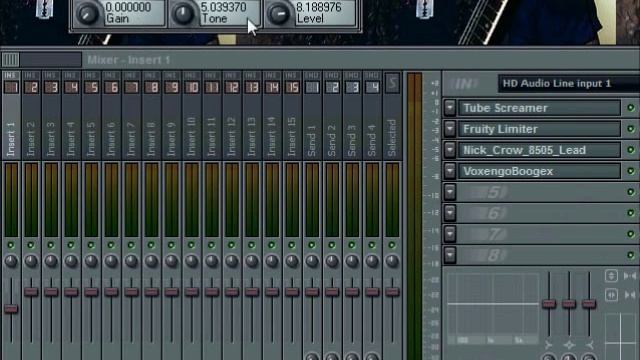Turn the Gain knob

tap(87, 14)
